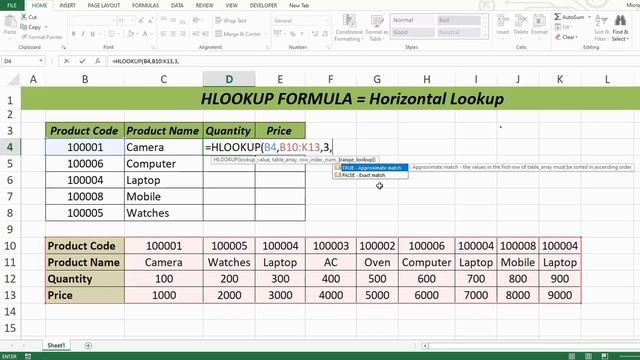
Task: Click the Enter checkmark in formula bar
Action: [82, 61]
